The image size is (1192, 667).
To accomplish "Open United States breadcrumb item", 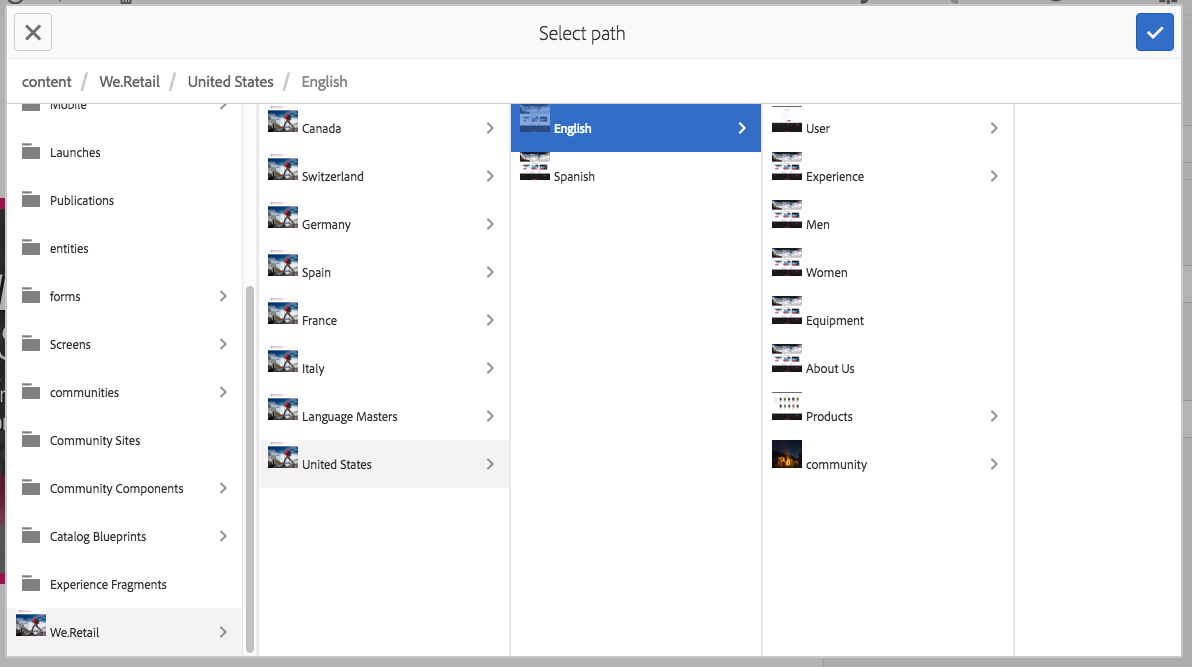I will click(x=230, y=81).
